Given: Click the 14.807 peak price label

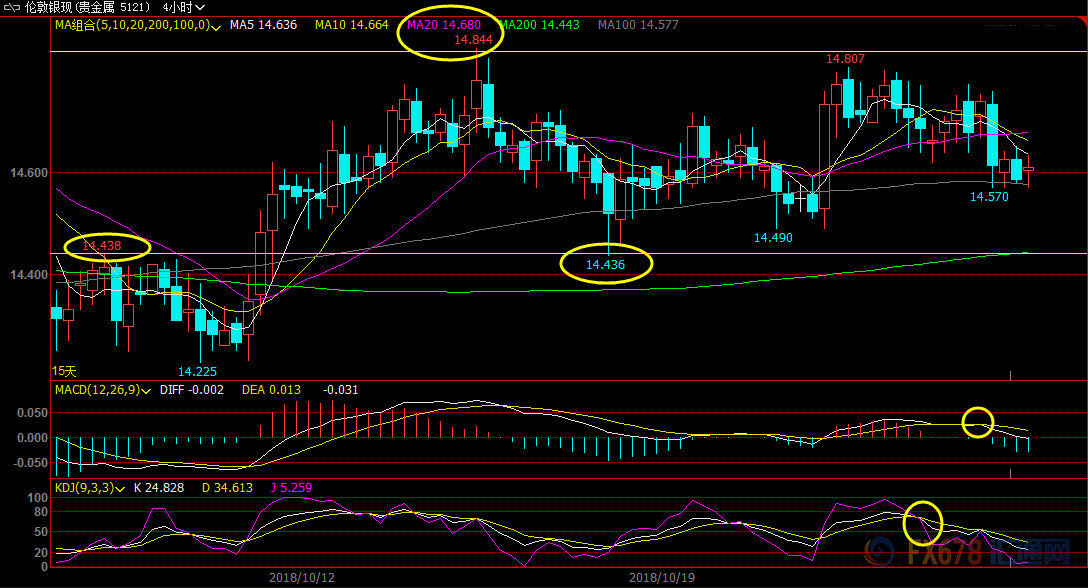Looking at the screenshot, I should pyautogui.click(x=845, y=59).
